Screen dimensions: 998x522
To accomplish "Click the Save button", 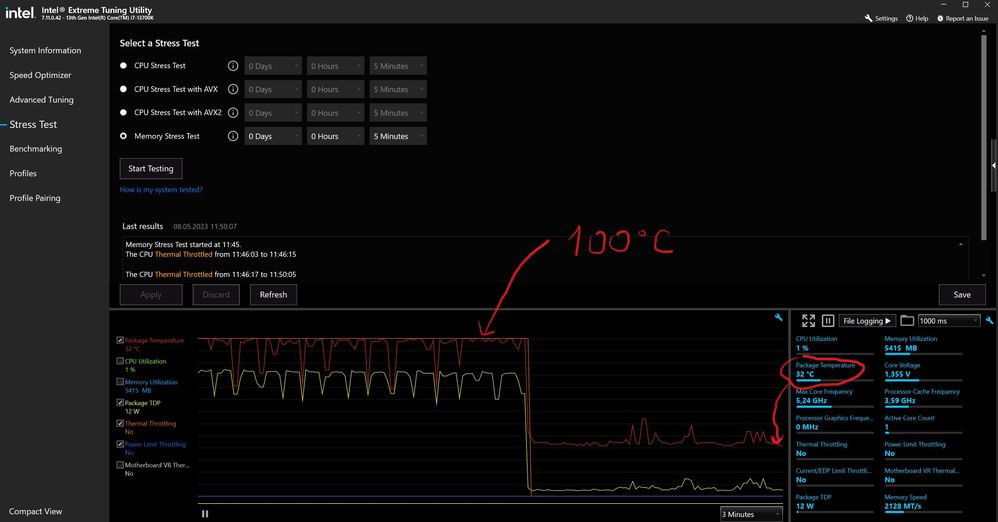I will click(x=962, y=295).
